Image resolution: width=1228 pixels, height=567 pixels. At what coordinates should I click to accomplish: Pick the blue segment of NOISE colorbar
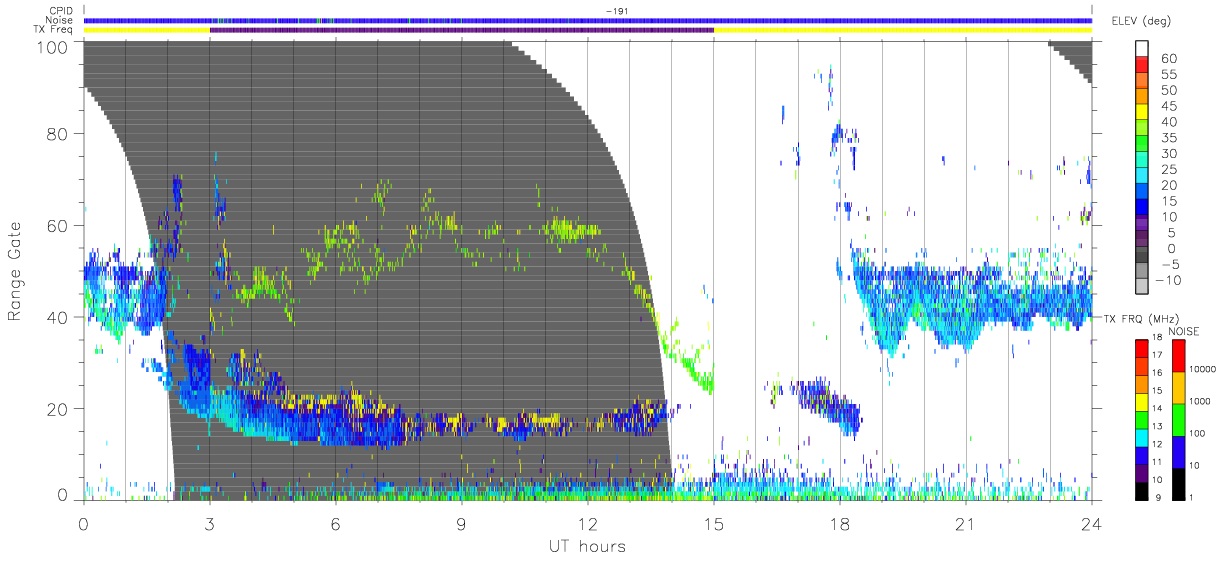pos(1178,451)
